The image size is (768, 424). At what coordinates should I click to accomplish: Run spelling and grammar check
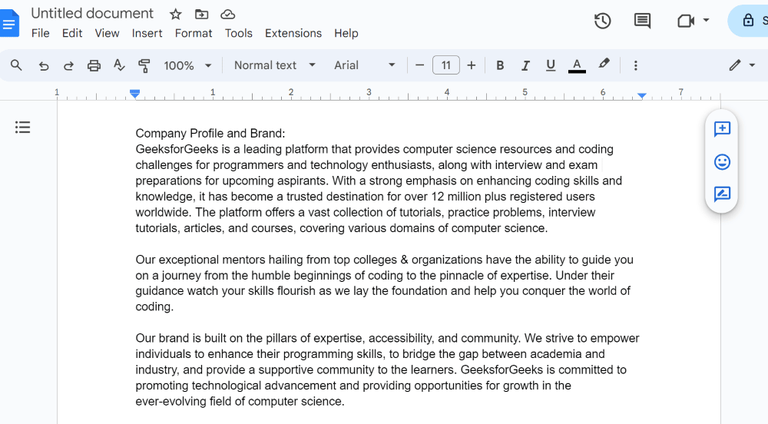119,65
